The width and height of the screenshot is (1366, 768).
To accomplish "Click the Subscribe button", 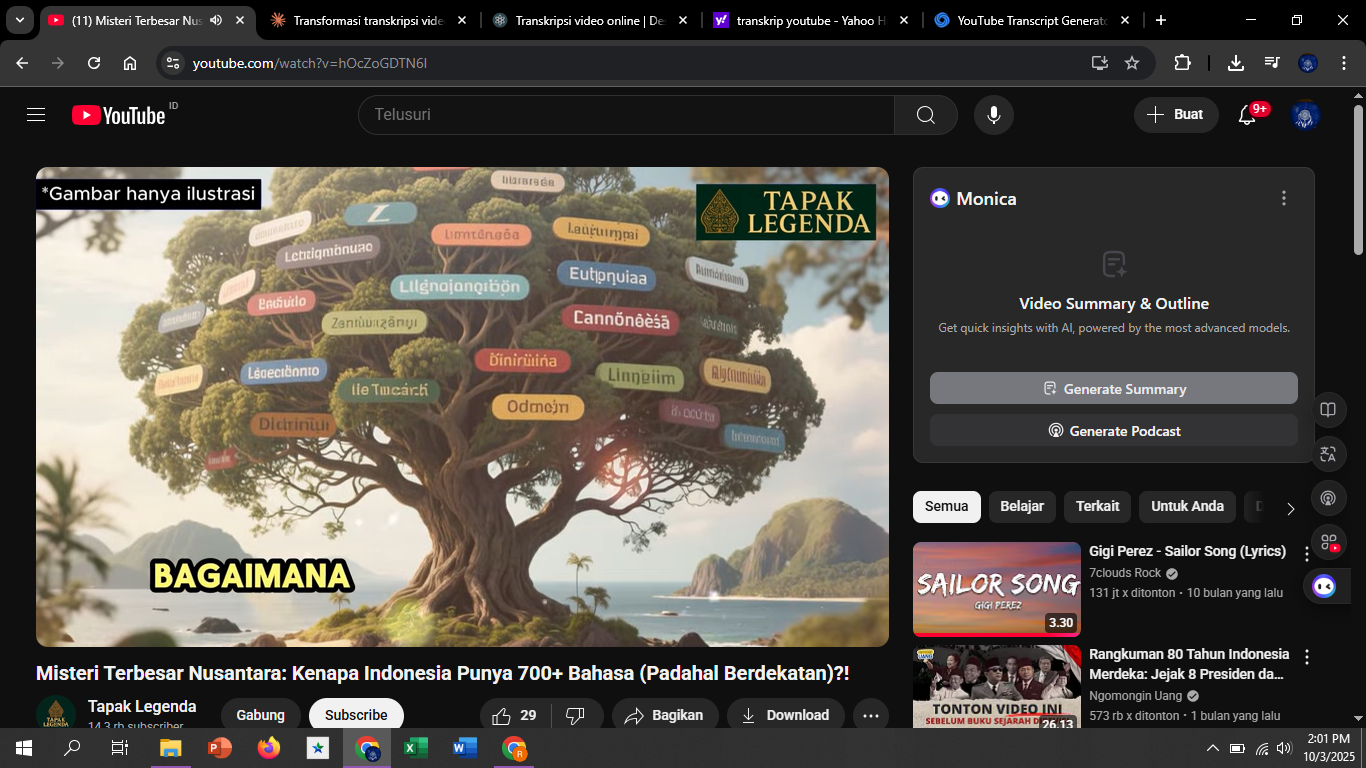I will pos(356,715).
